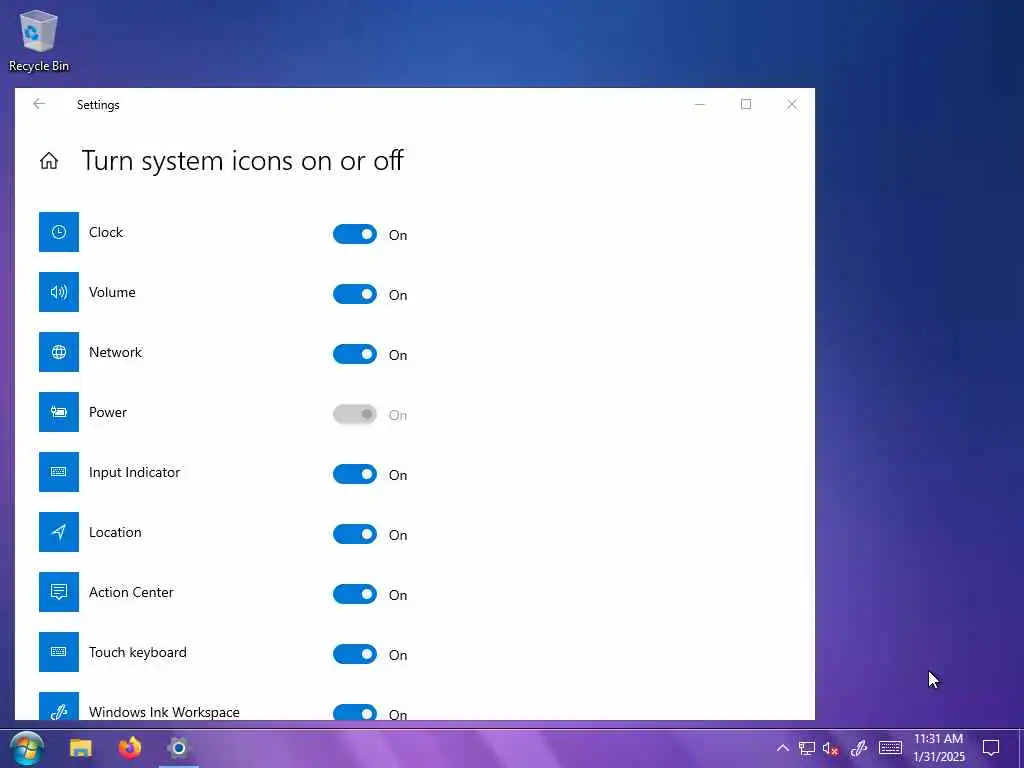Click the 'Settings' window title text
Viewport: 1024px width, 768px height.
(98, 105)
